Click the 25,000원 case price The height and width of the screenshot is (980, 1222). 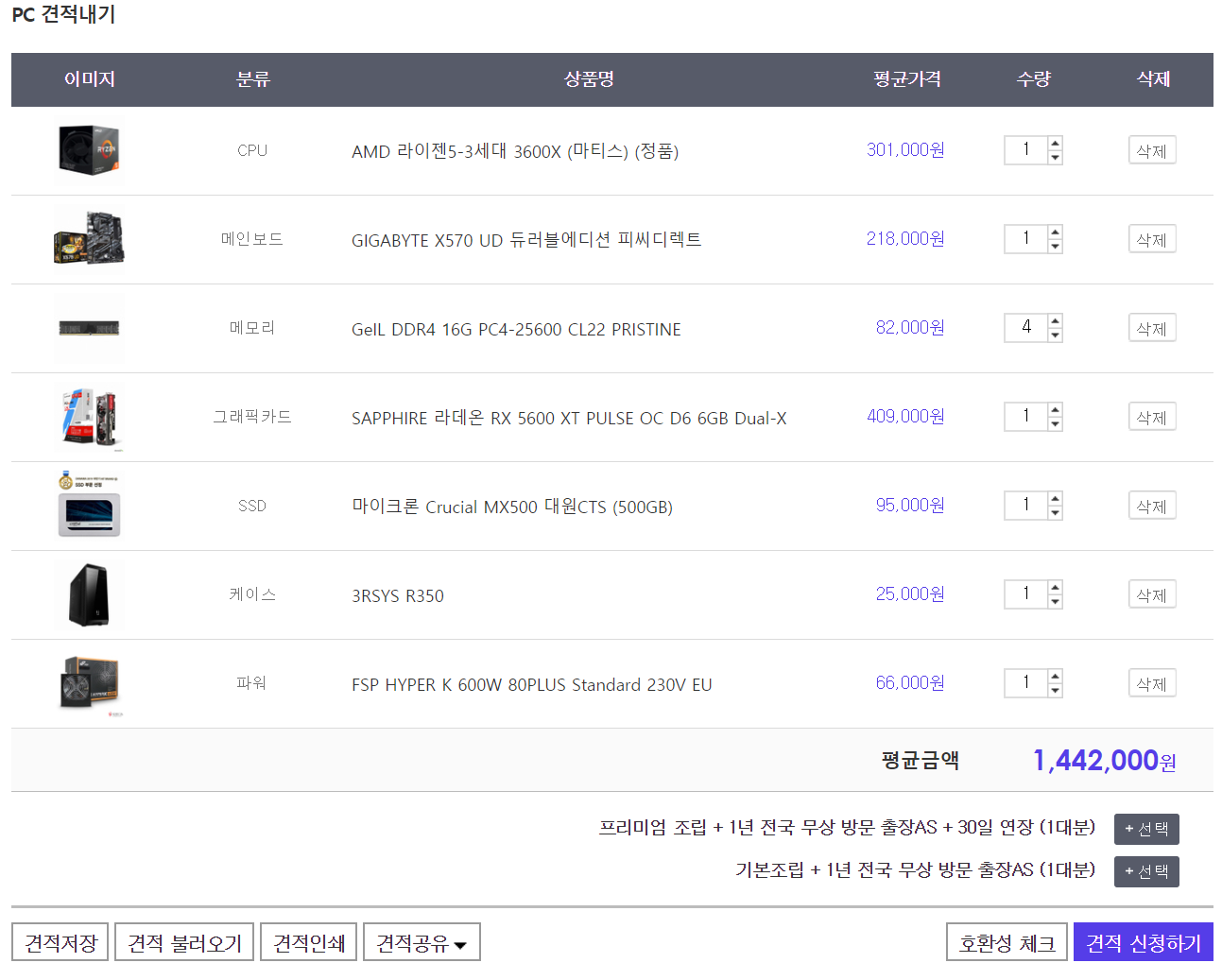pyautogui.click(x=910, y=594)
